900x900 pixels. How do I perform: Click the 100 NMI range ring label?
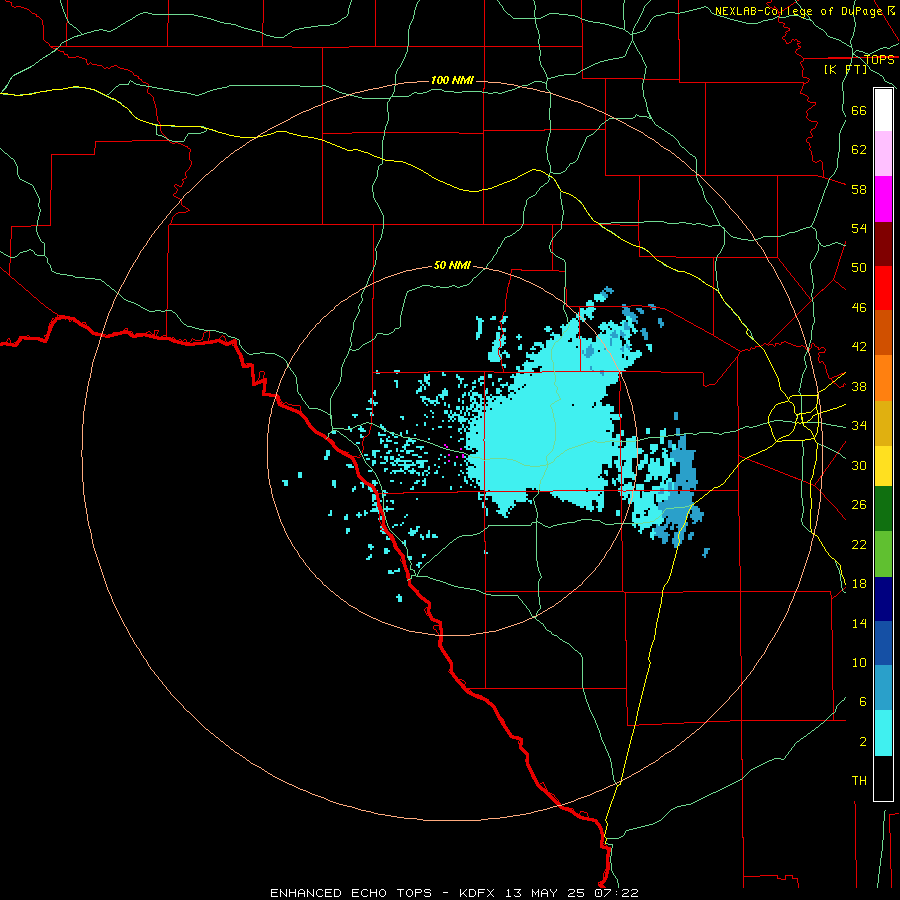point(452,80)
